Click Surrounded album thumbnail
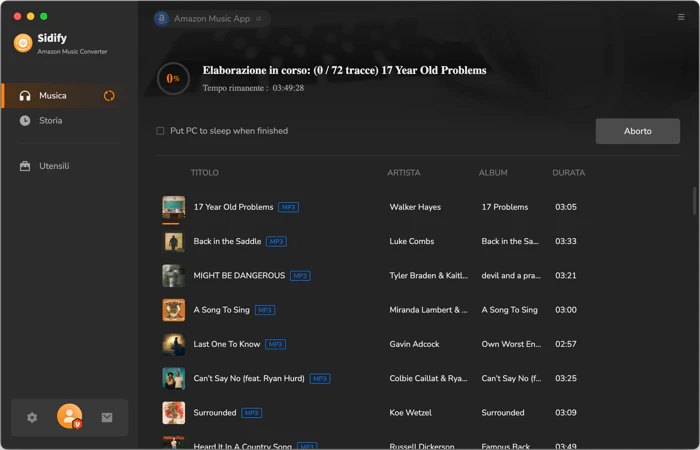Screen dimensions: 700x450 coord(174,413)
